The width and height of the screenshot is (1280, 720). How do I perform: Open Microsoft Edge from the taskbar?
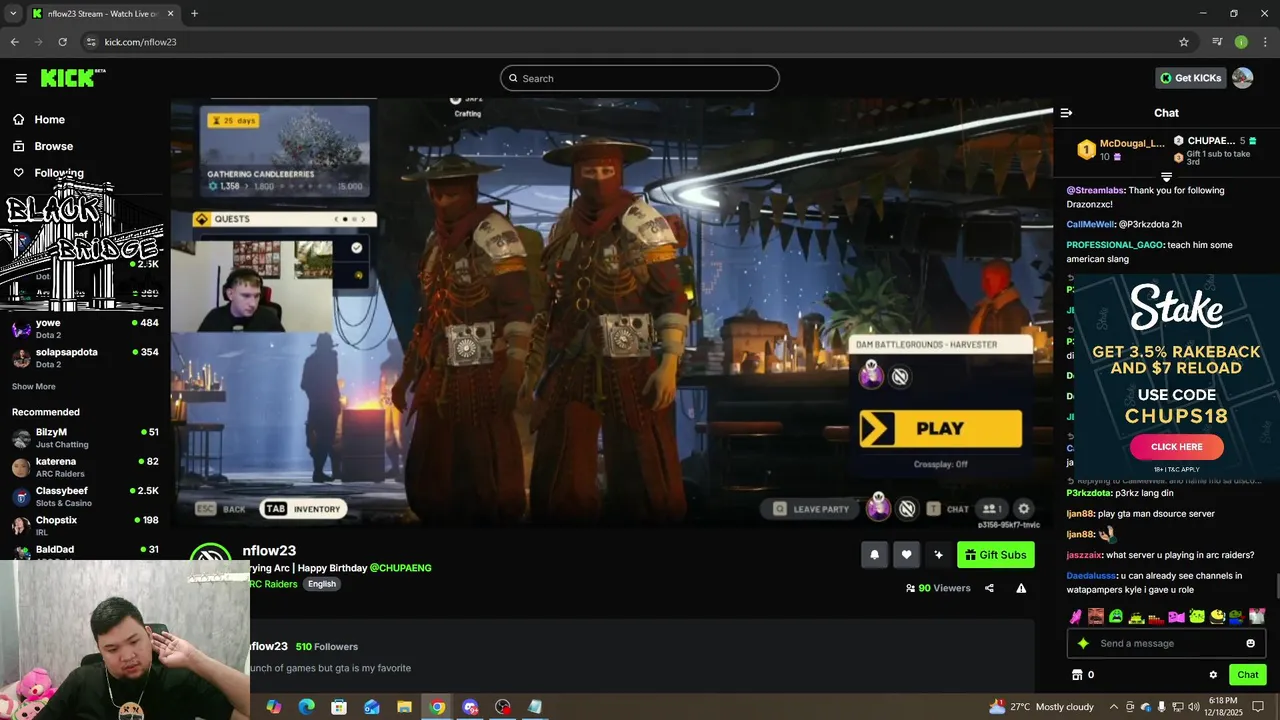coord(306,707)
